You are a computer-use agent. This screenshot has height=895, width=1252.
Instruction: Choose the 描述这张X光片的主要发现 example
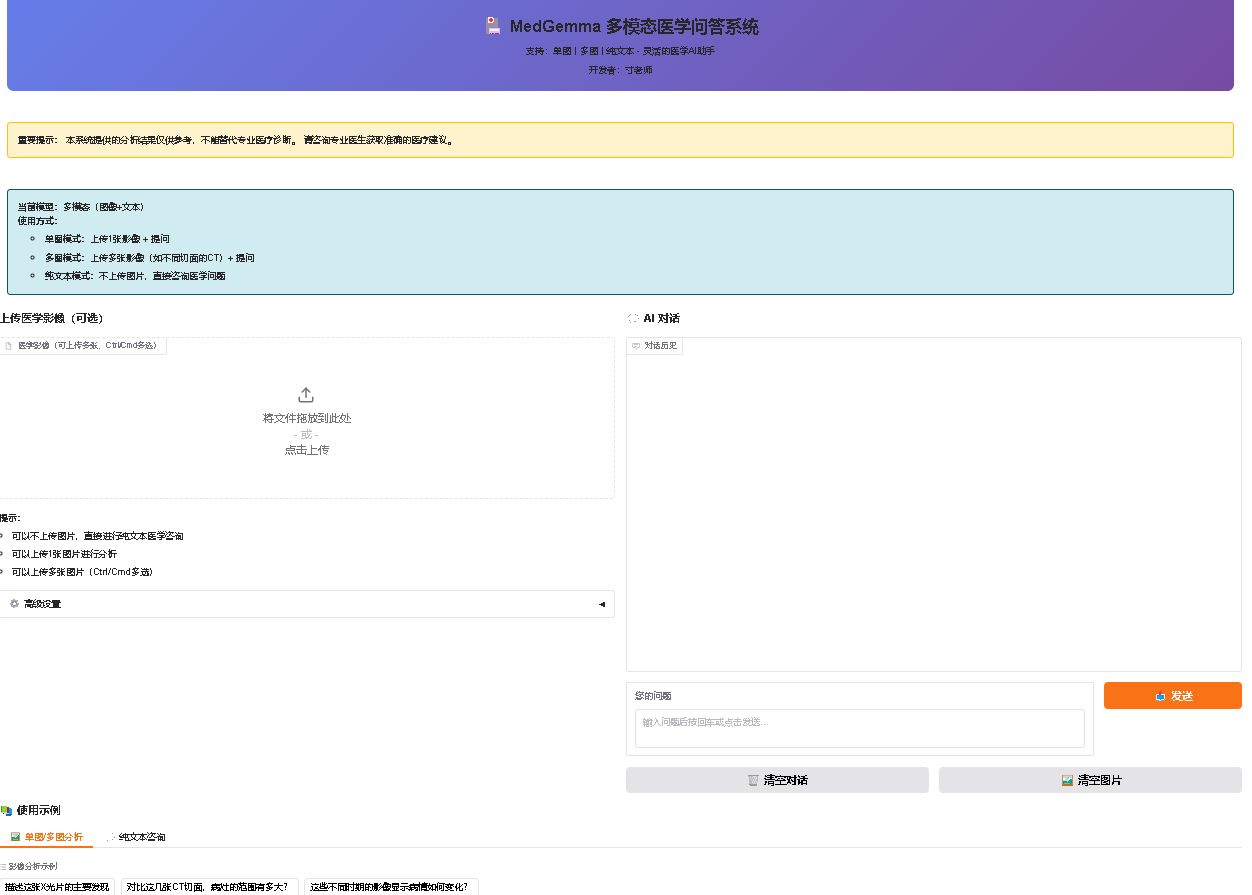pos(57,886)
